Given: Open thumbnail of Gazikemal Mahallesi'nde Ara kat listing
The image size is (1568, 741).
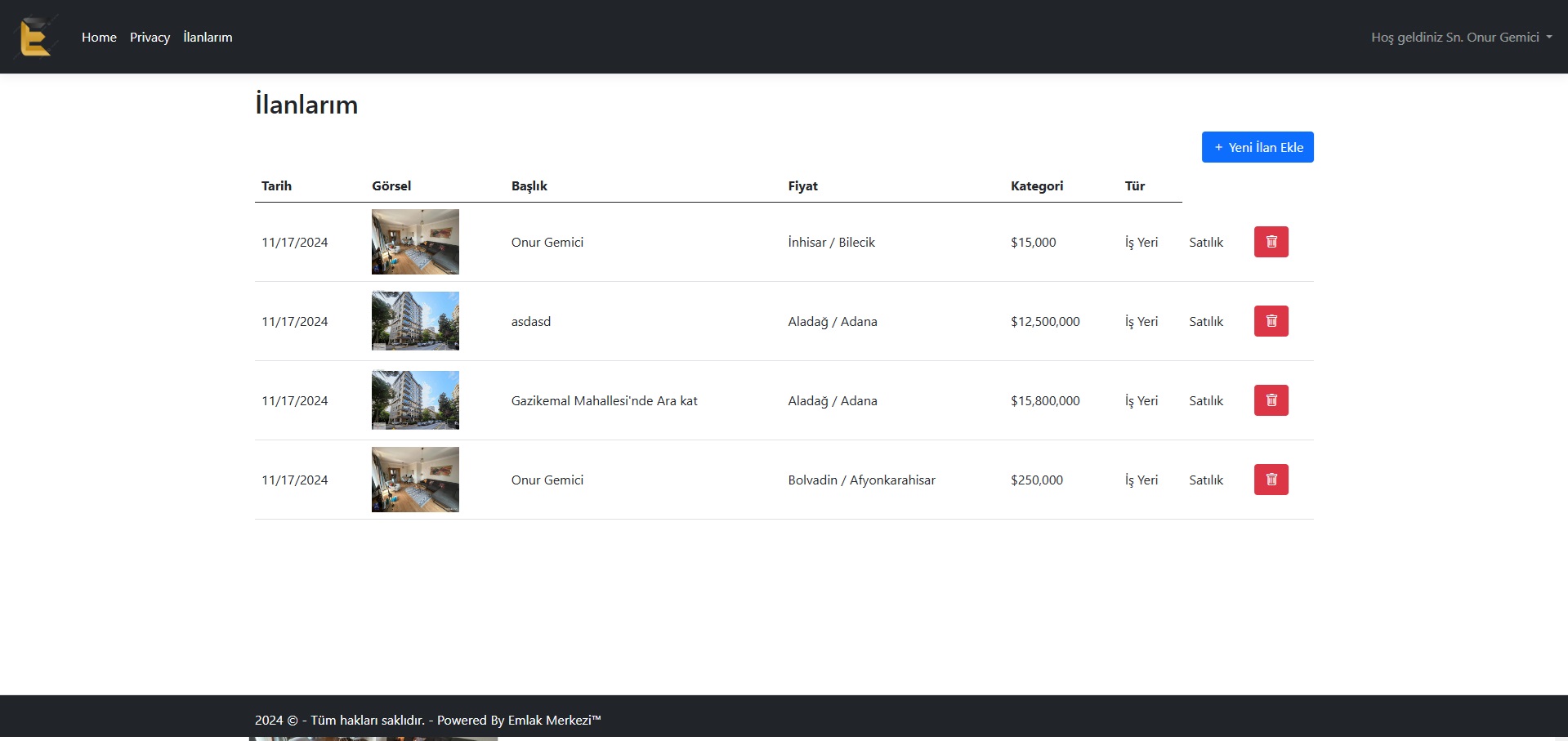Looking at the screenshot, I should 415,400.
